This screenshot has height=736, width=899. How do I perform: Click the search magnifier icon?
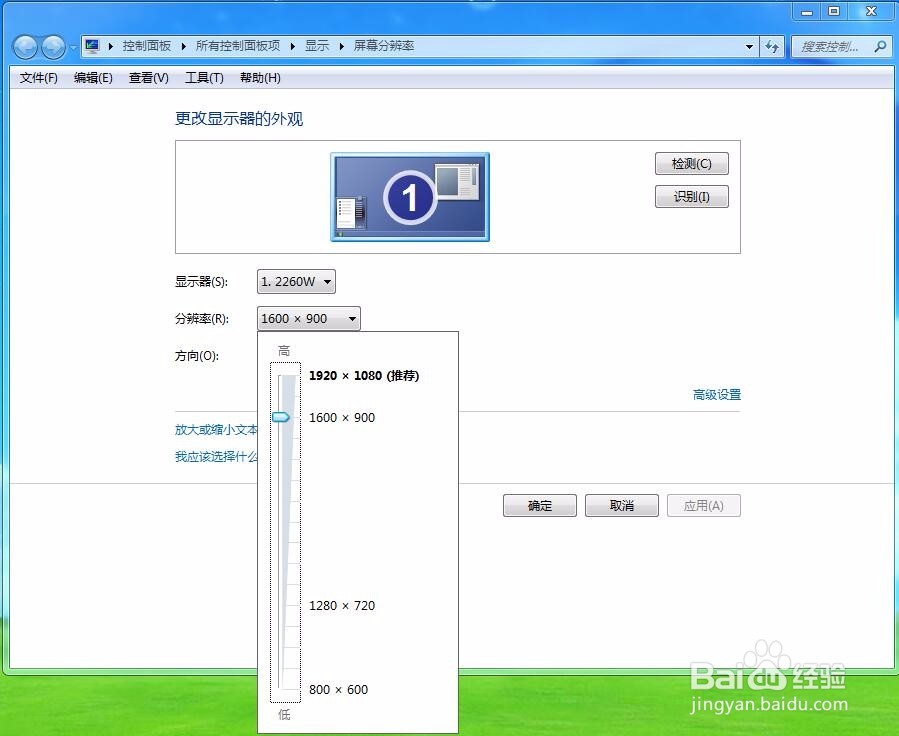(881, 46)
